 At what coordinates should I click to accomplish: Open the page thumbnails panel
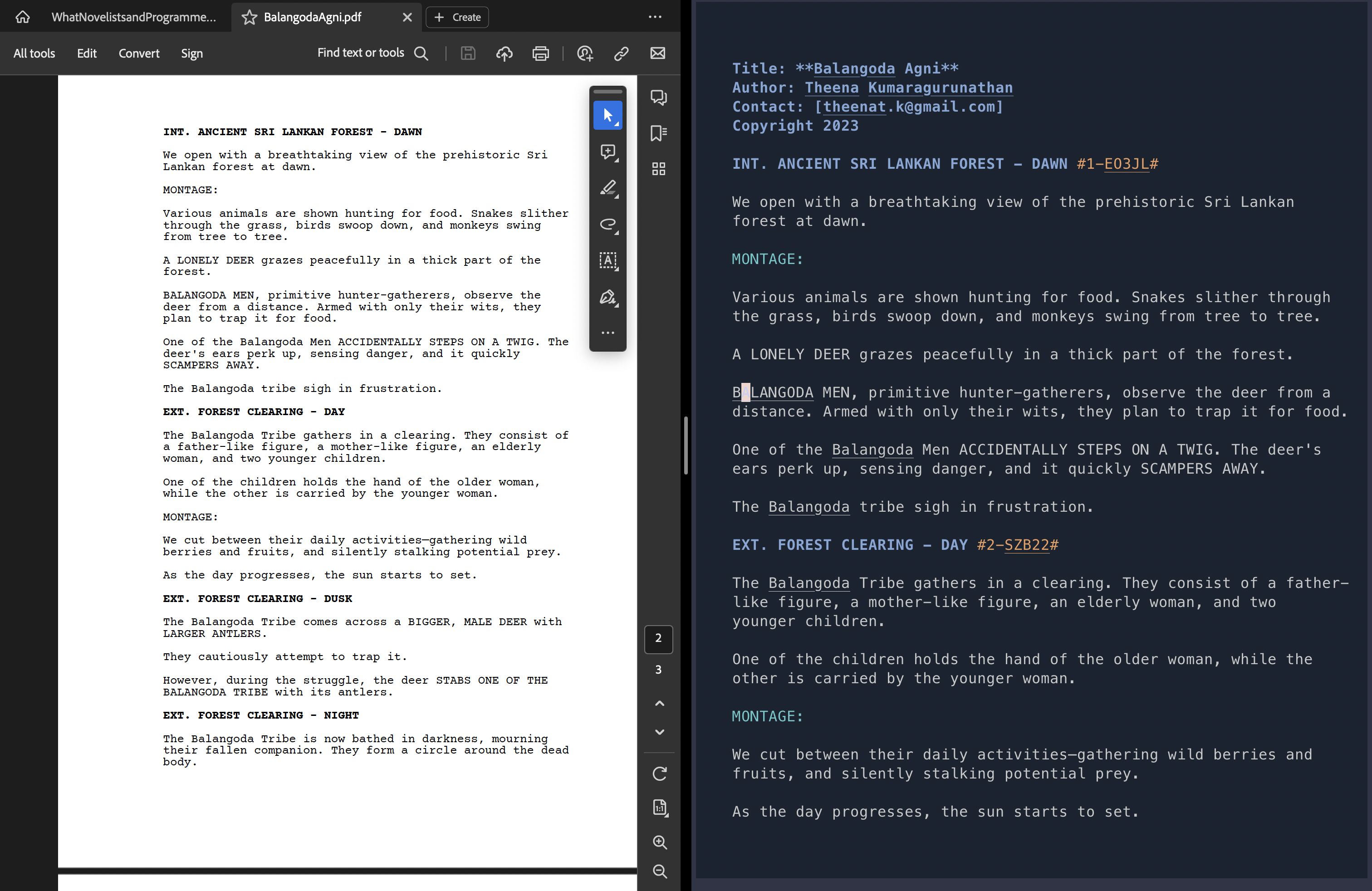658,169
